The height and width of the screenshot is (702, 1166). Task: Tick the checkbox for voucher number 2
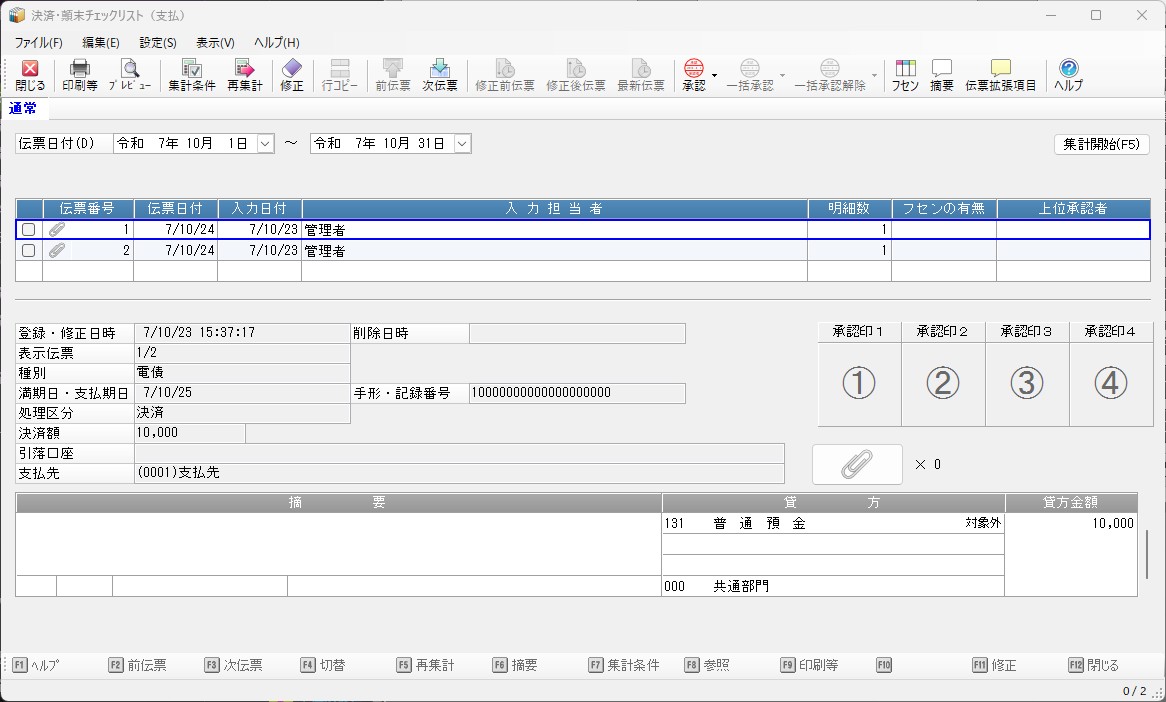(29, 251)
